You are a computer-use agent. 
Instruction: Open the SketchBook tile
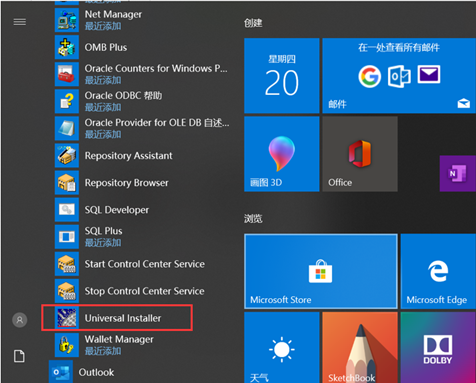coord(360,347)
